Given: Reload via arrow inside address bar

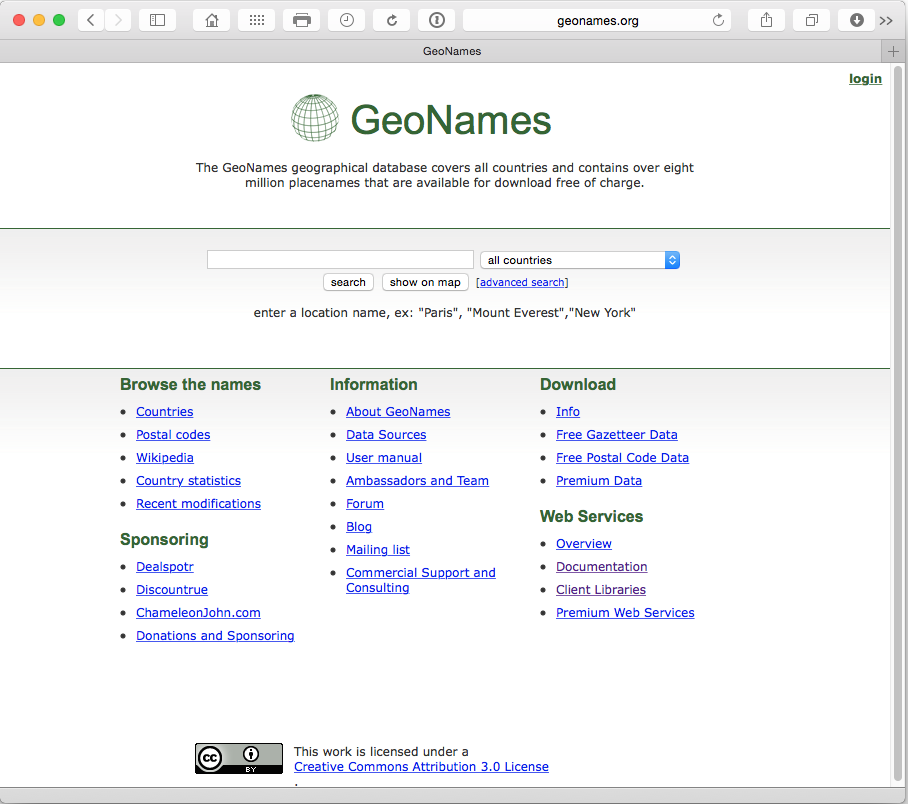Looking at the screenshot, I should [718, 20].
